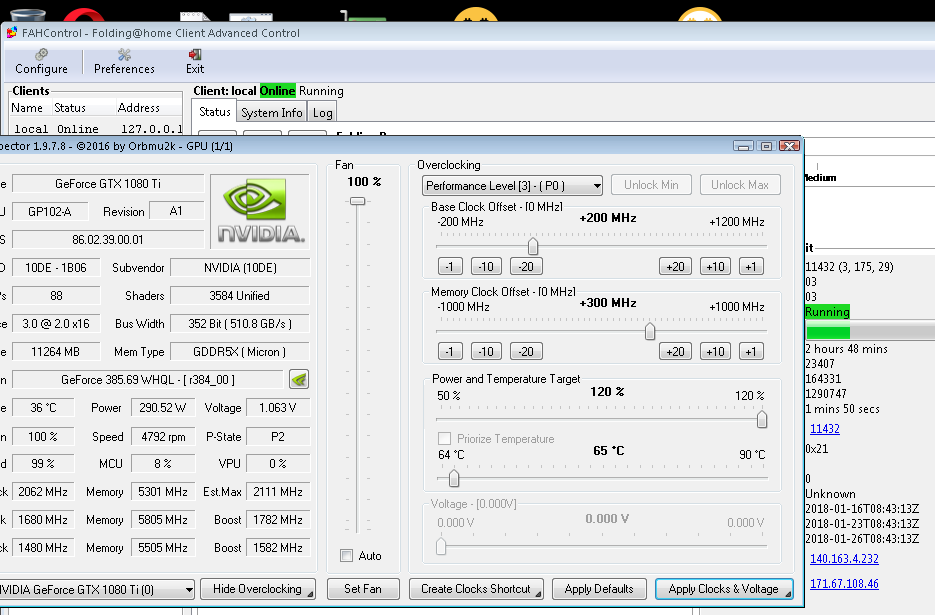Open the Performance Level dropdown

(512, 186)
